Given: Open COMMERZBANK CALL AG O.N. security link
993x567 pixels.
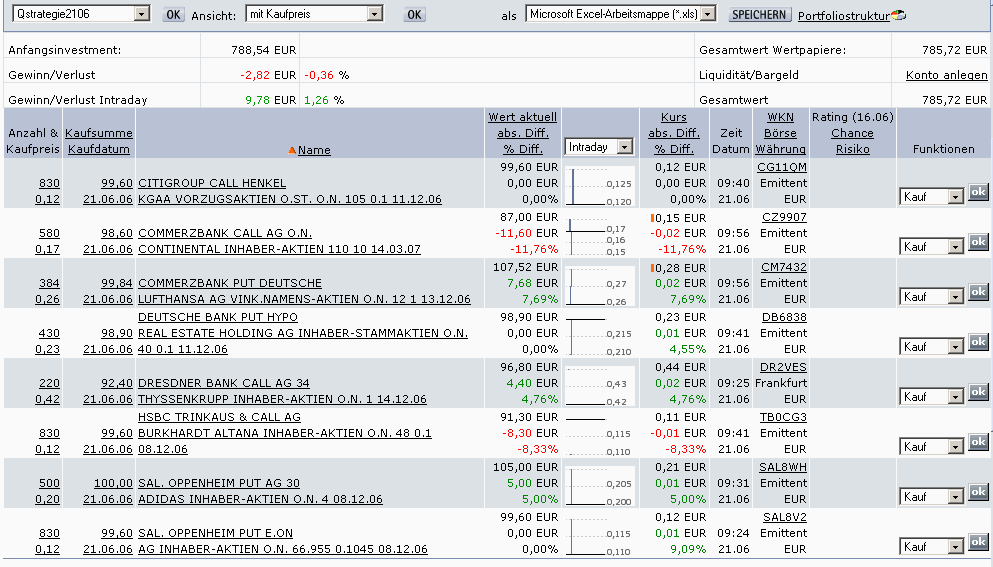Looking at the screenshot, I should coord(225,233).
